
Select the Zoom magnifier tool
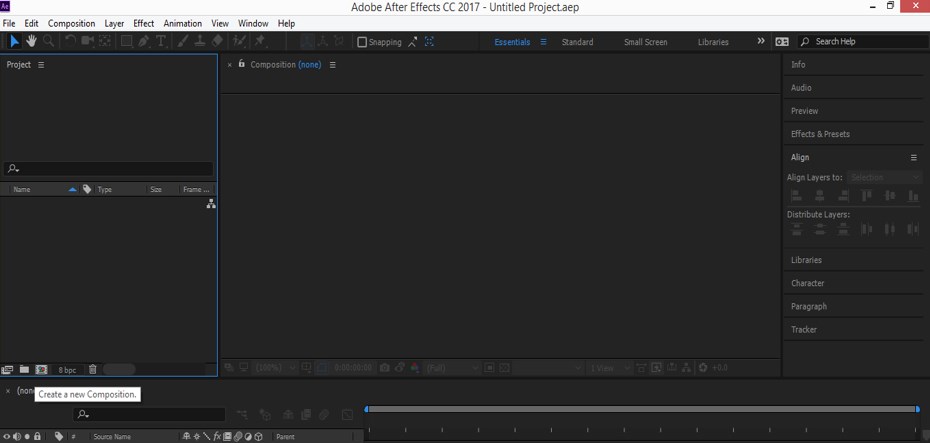point(49,41)
